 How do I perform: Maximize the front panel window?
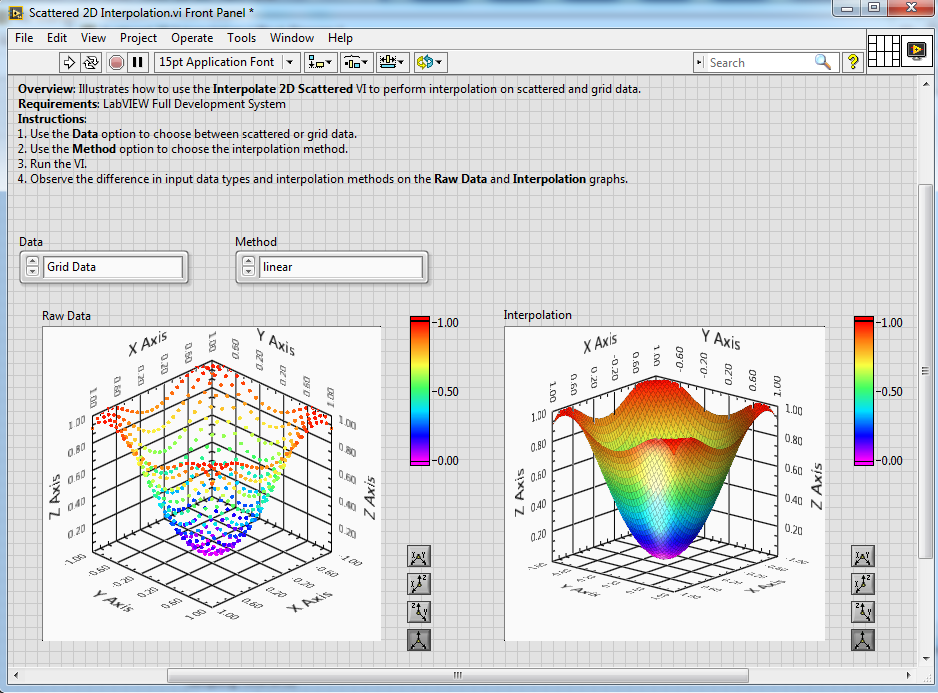click(x=875, y=8)
